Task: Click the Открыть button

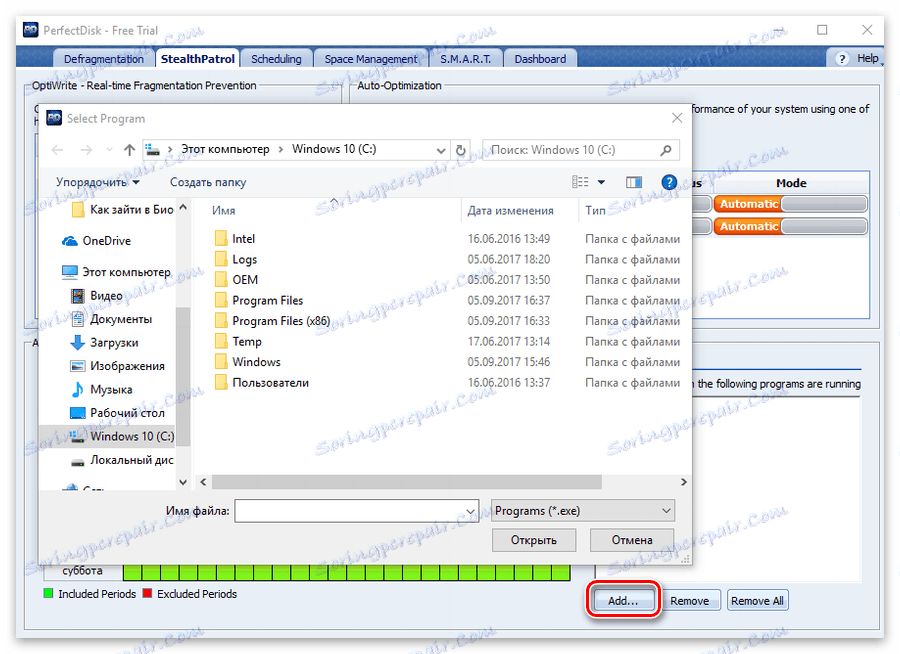Action: [534, 540]
